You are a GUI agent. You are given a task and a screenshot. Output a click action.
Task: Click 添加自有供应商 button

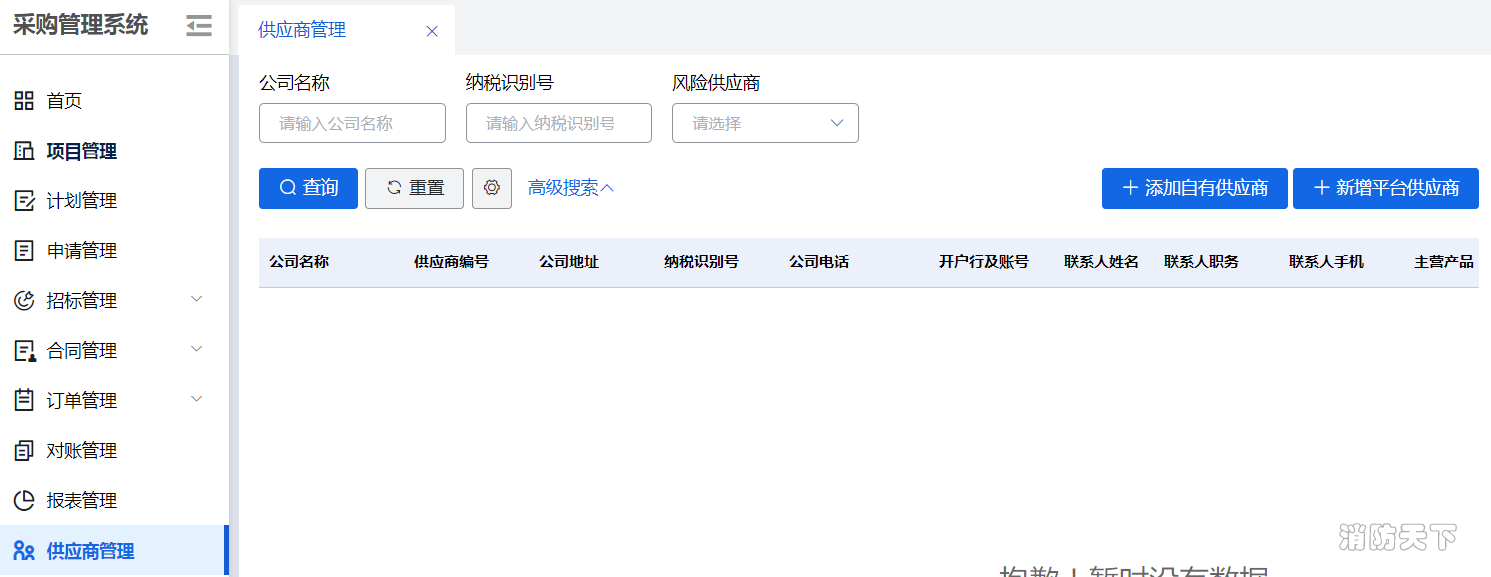1194,188
